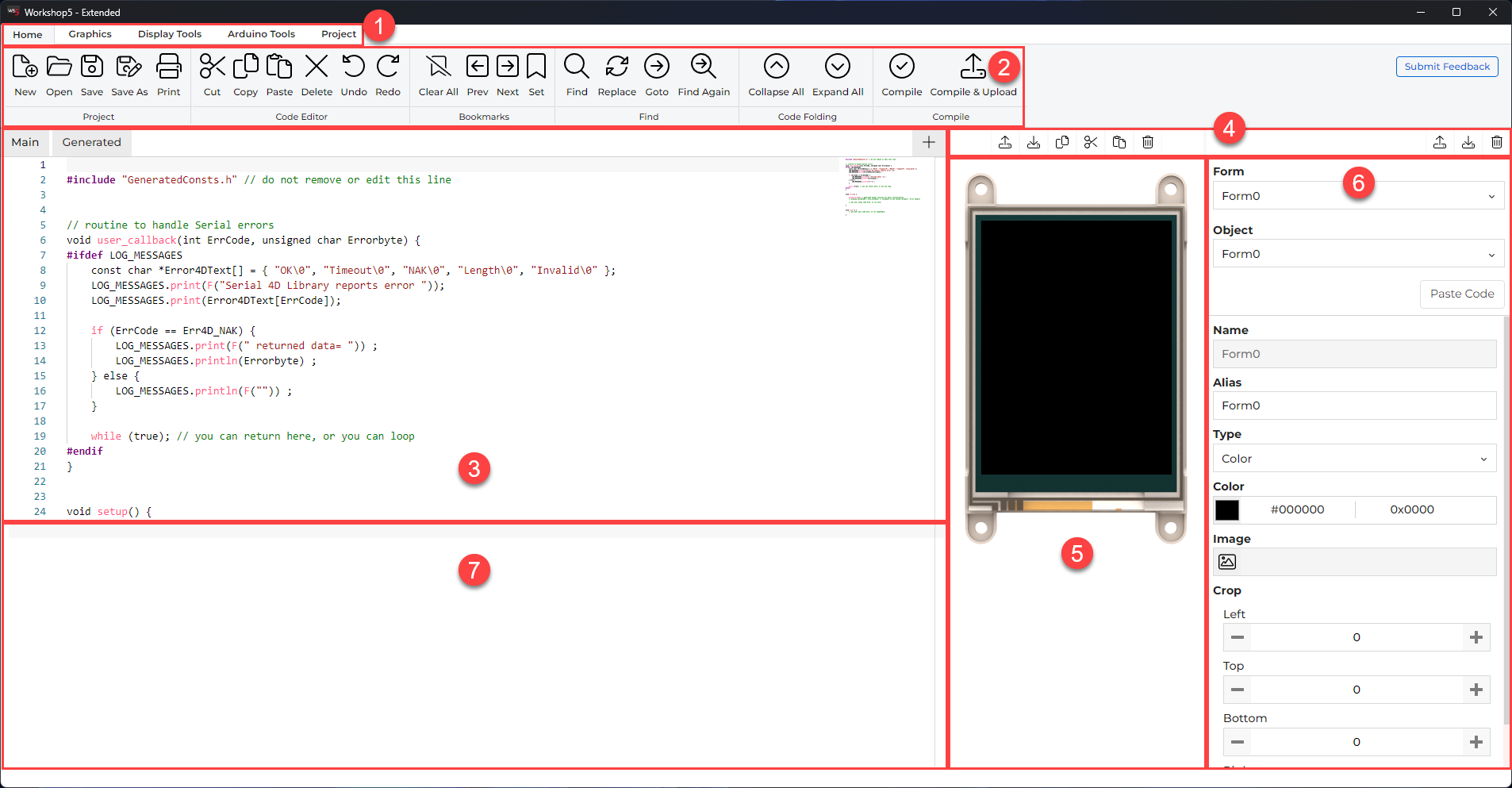Image resolution: width=1512 pixels, height=788 pixels.
Task: Open an existing project
Action: click(59, 75)
